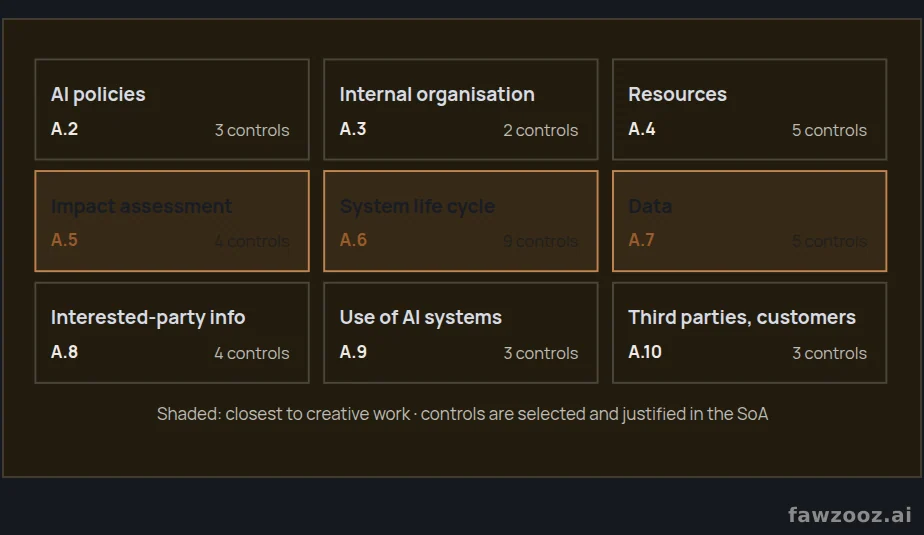Click the orange A.6 label
This screenshot has height=535, width=924.
coord(353,240)
